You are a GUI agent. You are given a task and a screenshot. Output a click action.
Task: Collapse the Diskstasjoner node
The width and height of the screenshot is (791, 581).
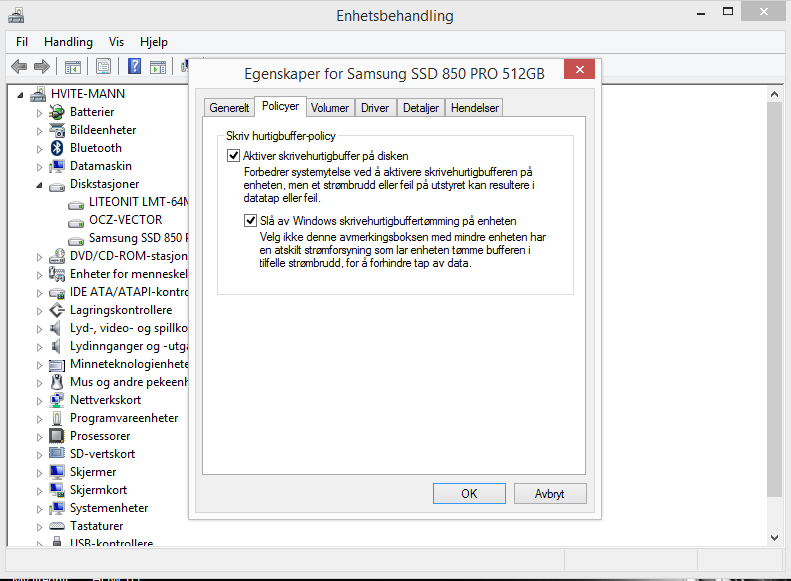[x=39, y=185]
